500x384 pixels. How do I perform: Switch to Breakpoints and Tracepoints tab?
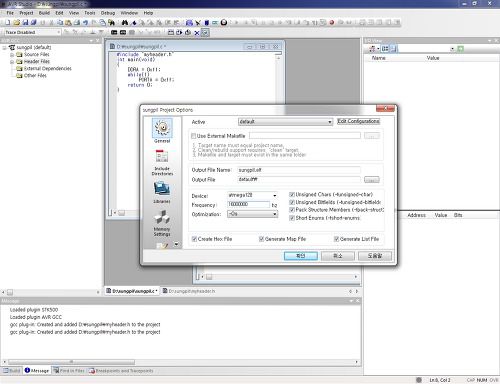121,371
